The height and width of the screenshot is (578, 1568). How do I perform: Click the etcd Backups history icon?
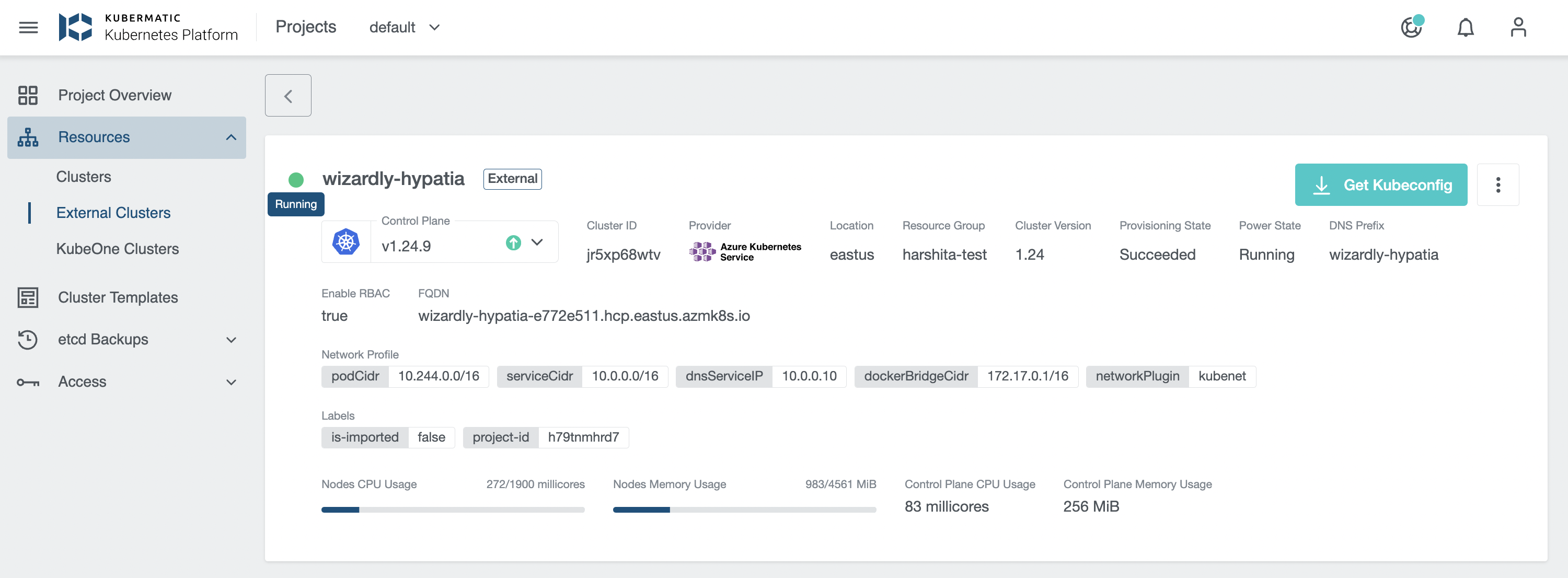pos(27,340)
